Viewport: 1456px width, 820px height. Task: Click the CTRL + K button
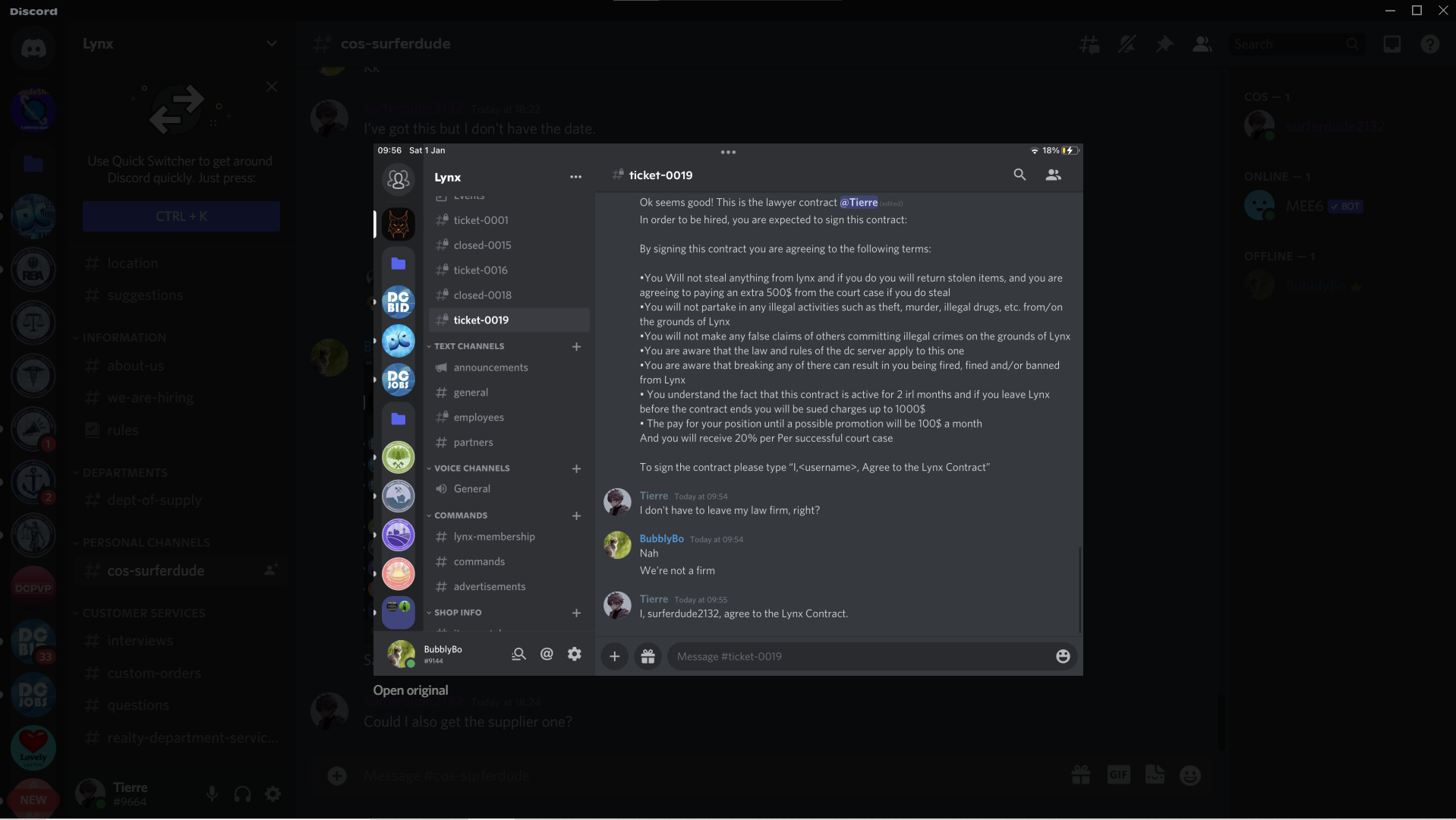tap(181, 216)
